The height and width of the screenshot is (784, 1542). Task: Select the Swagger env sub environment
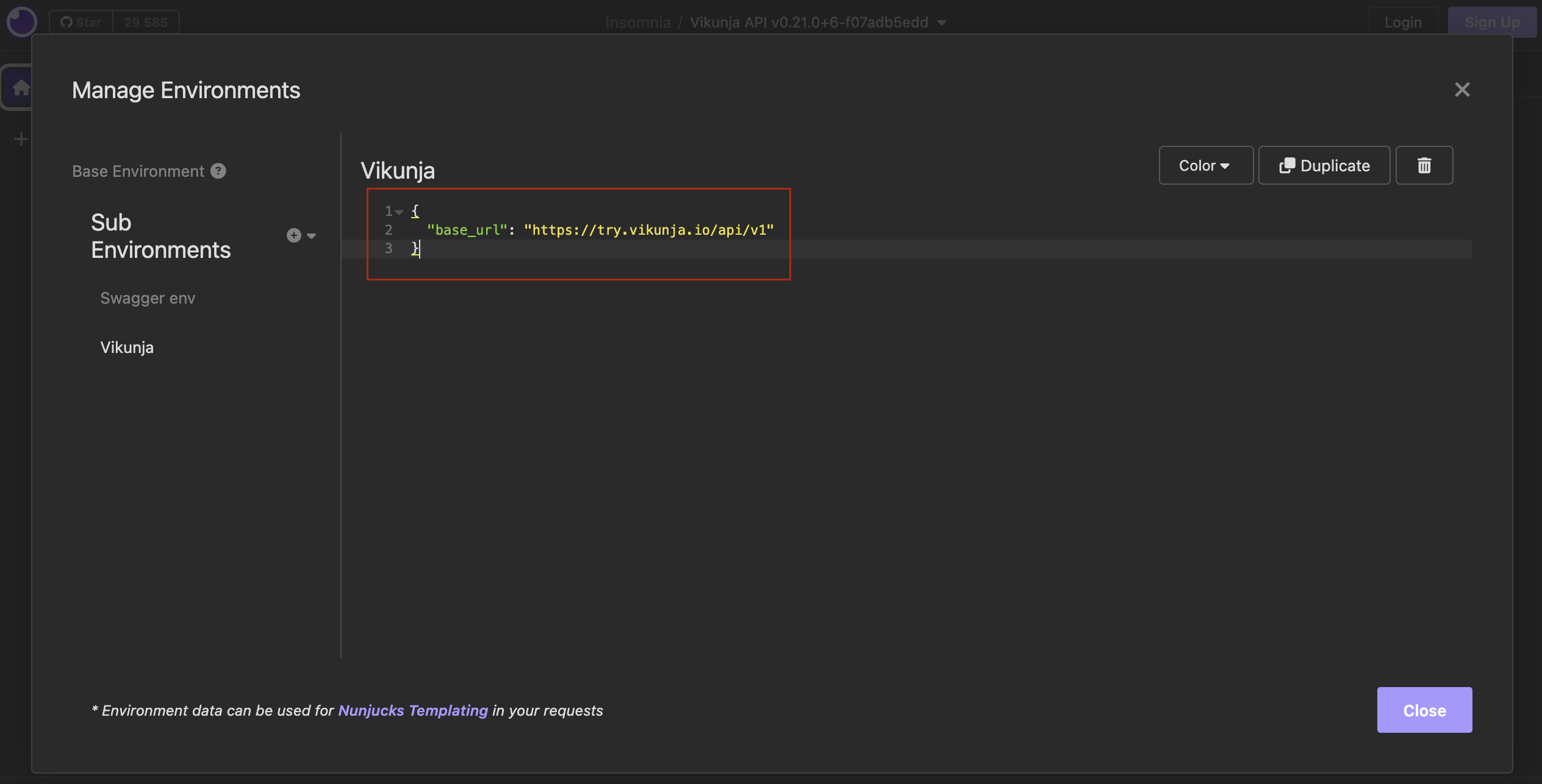pos(148,298)
